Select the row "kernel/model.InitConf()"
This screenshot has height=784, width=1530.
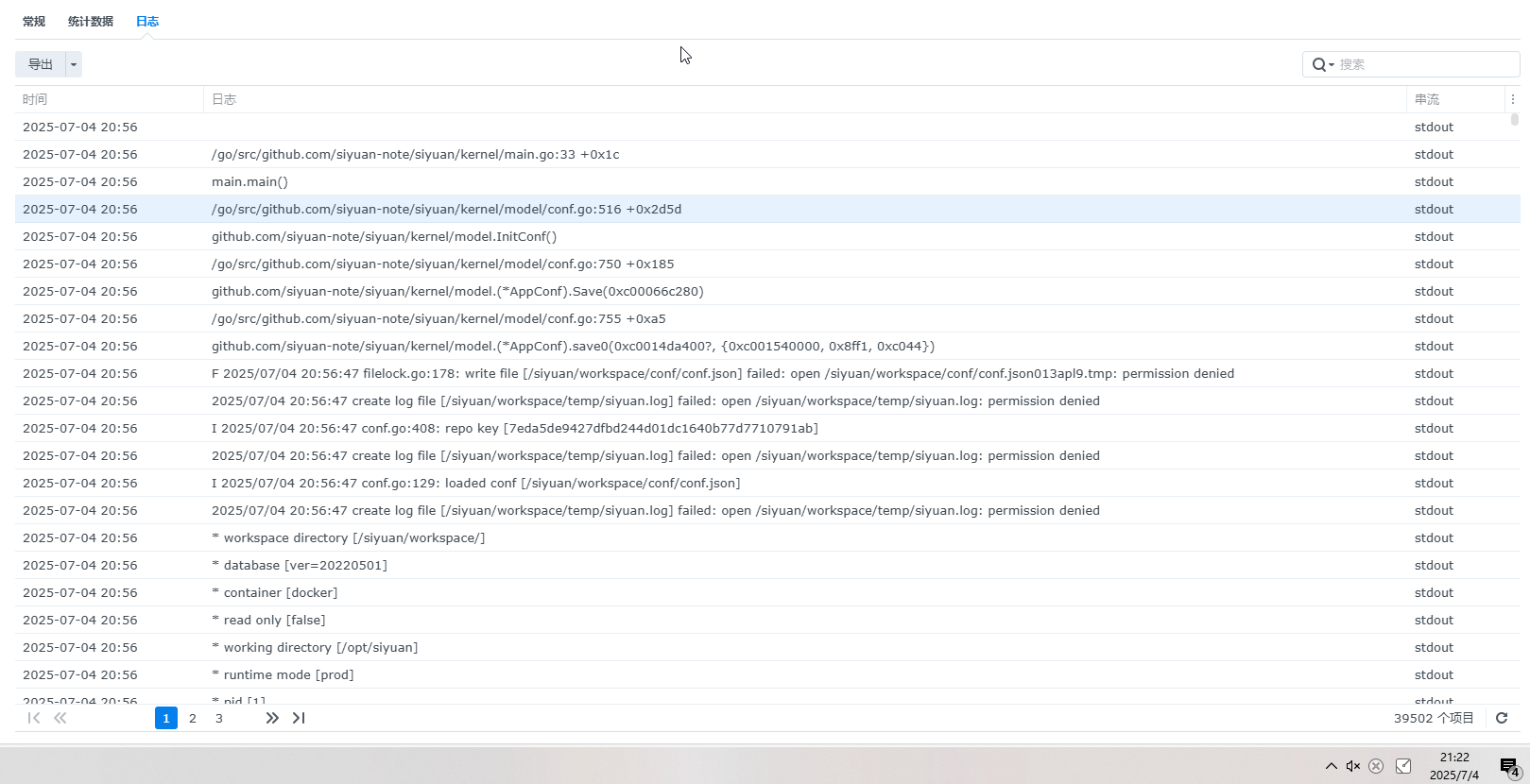(x=767, y=236)
